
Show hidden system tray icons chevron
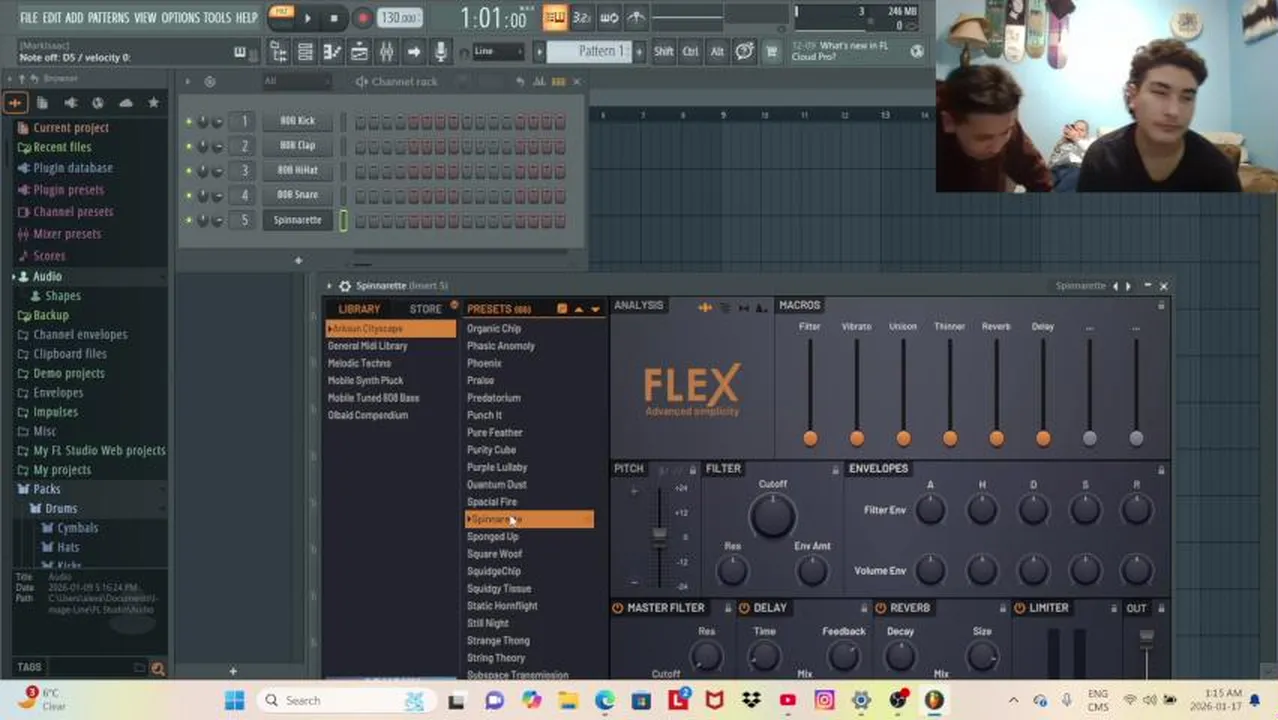click(1013, 700)
